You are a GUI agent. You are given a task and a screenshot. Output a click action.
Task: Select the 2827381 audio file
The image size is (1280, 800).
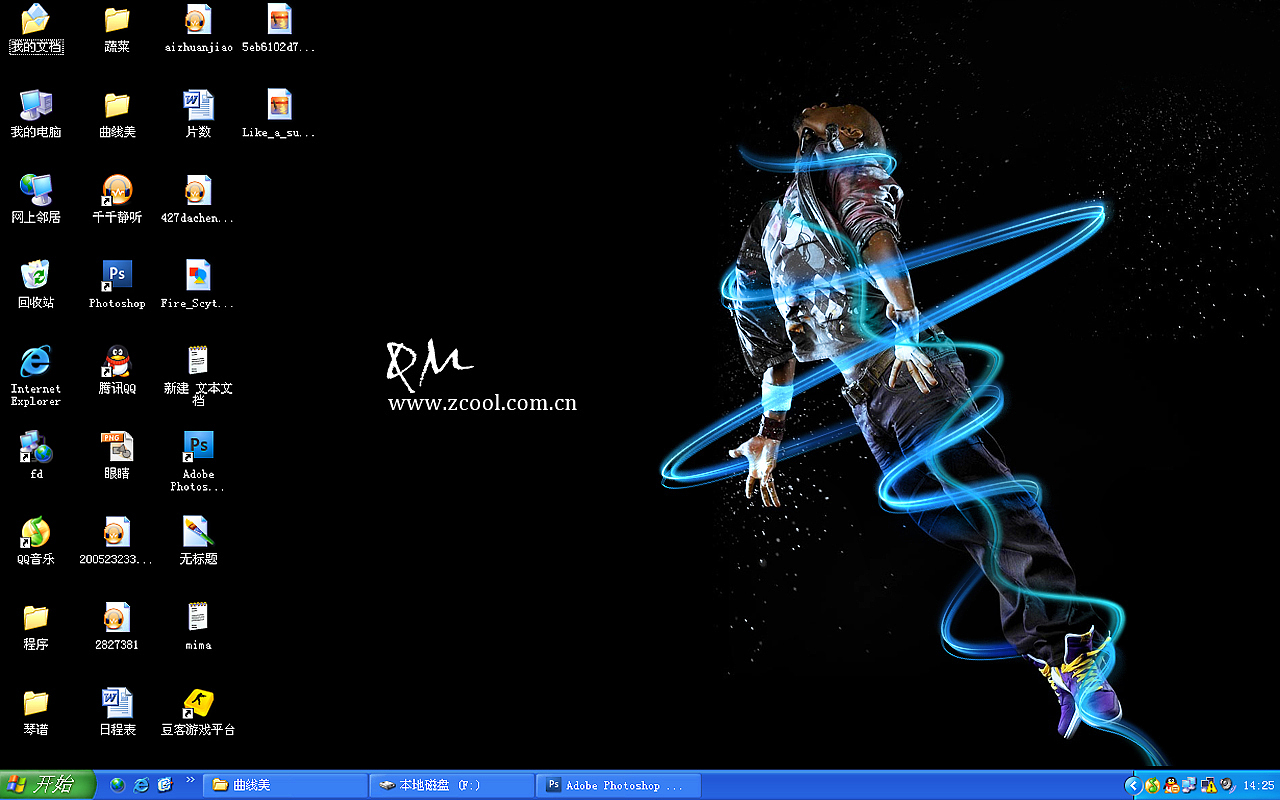click(117, 627)
